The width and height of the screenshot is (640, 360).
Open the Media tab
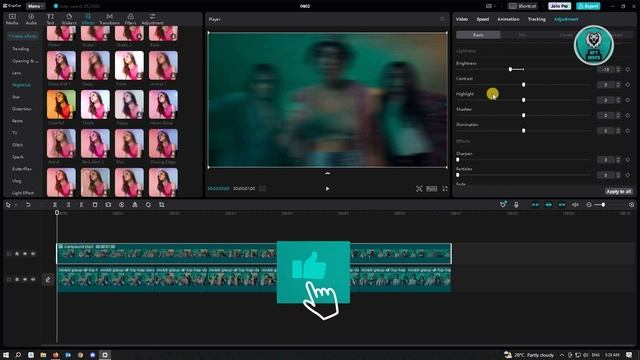point(12,19)
